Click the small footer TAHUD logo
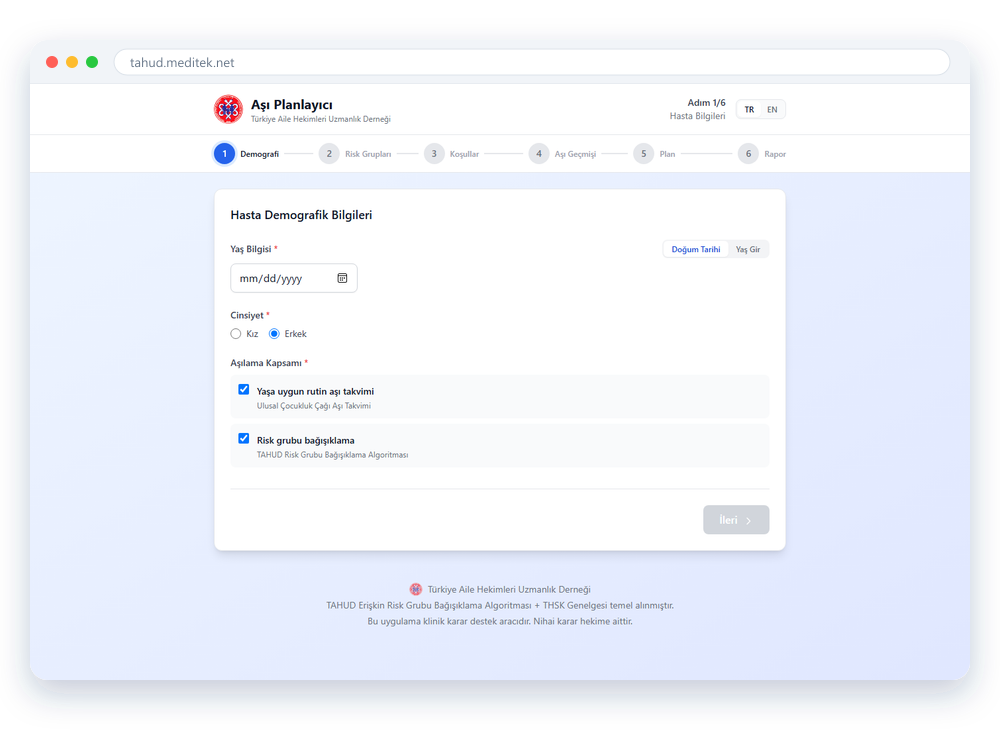1000x738 pixels. coord(416,589)
